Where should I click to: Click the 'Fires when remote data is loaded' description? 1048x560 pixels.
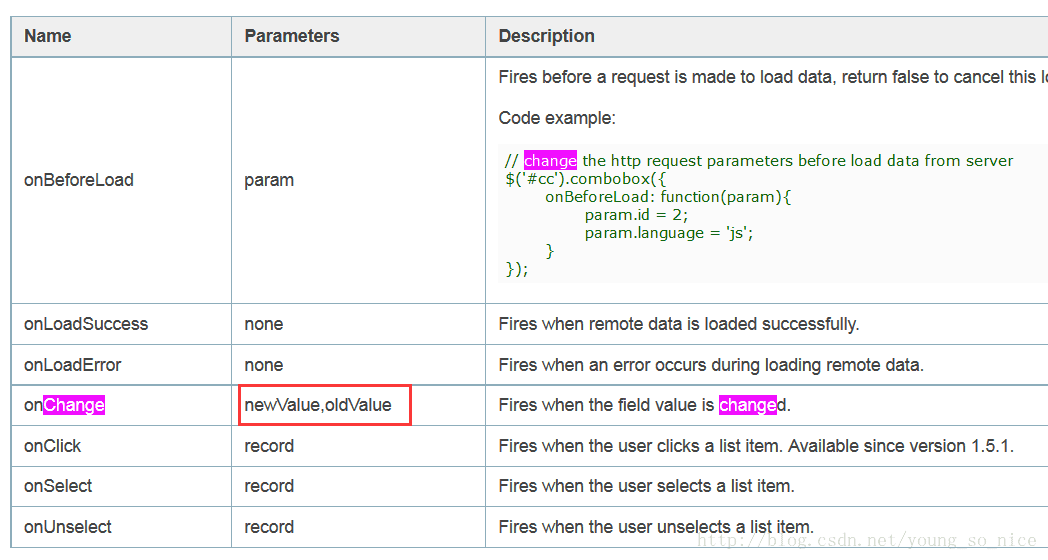click(x=678, y=324)
